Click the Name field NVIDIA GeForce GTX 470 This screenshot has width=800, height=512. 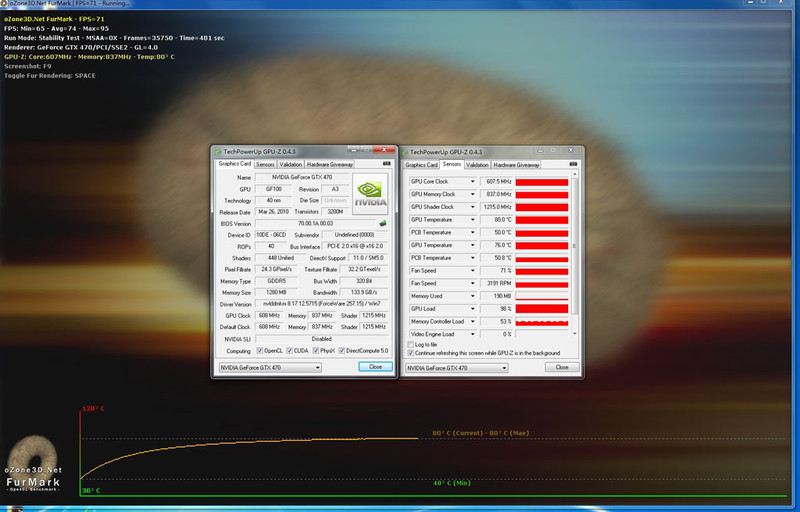pos(302,177)
